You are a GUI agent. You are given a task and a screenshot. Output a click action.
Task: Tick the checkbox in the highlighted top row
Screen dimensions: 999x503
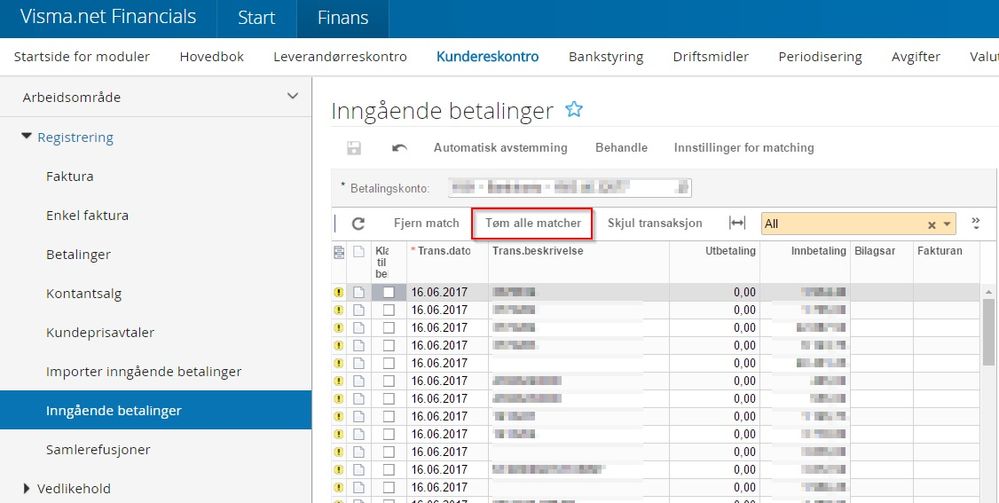coord(389,293)
